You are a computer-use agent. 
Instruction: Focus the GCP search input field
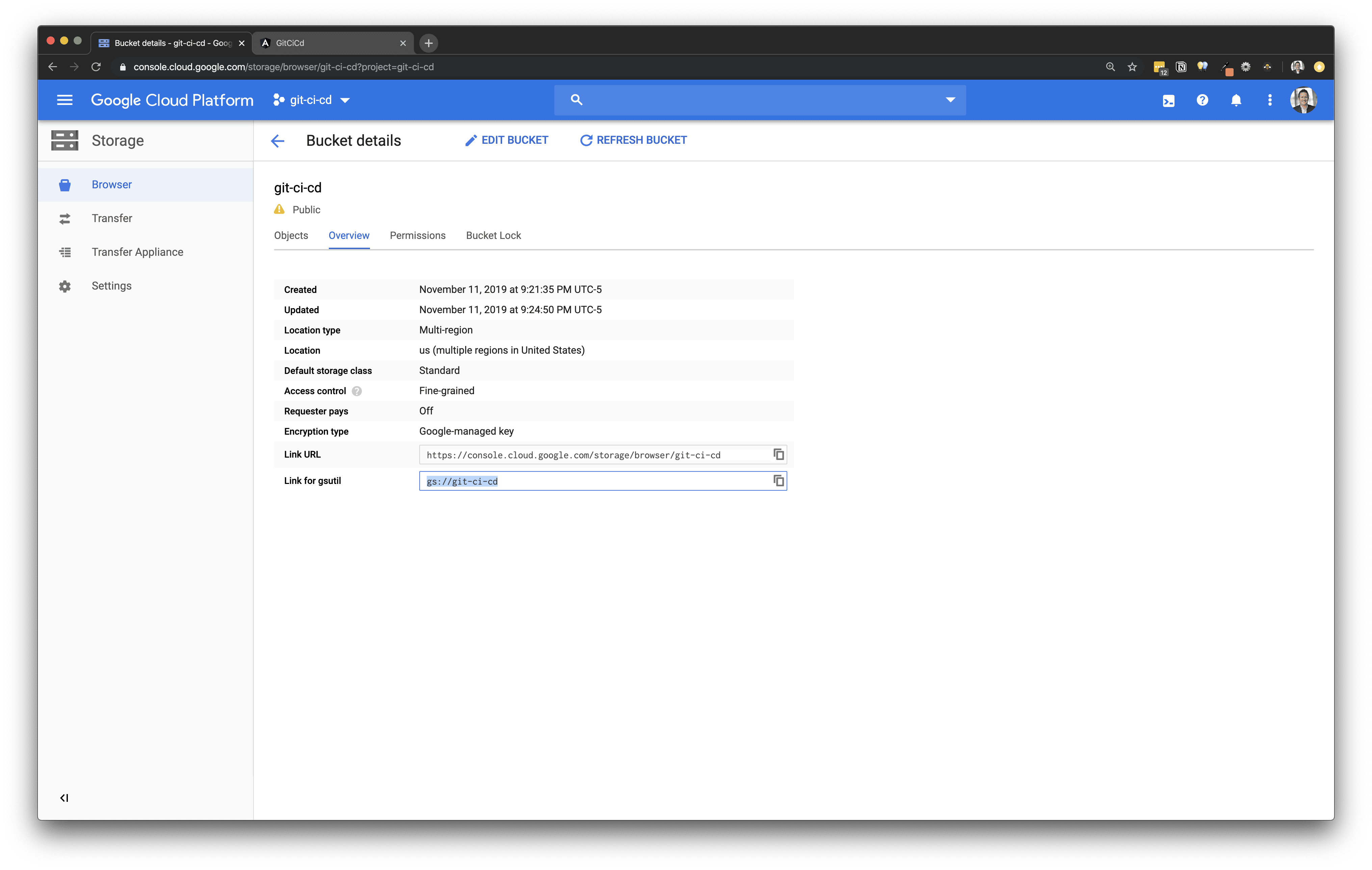click(760, 100)
